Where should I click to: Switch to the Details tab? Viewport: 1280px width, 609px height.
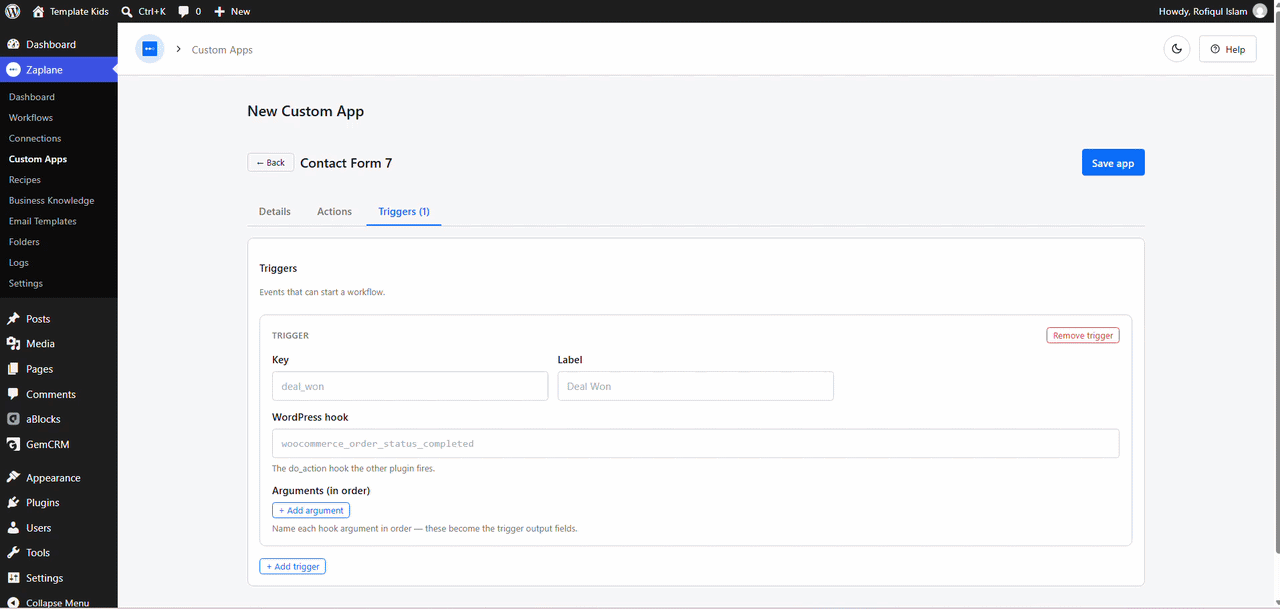275,212
